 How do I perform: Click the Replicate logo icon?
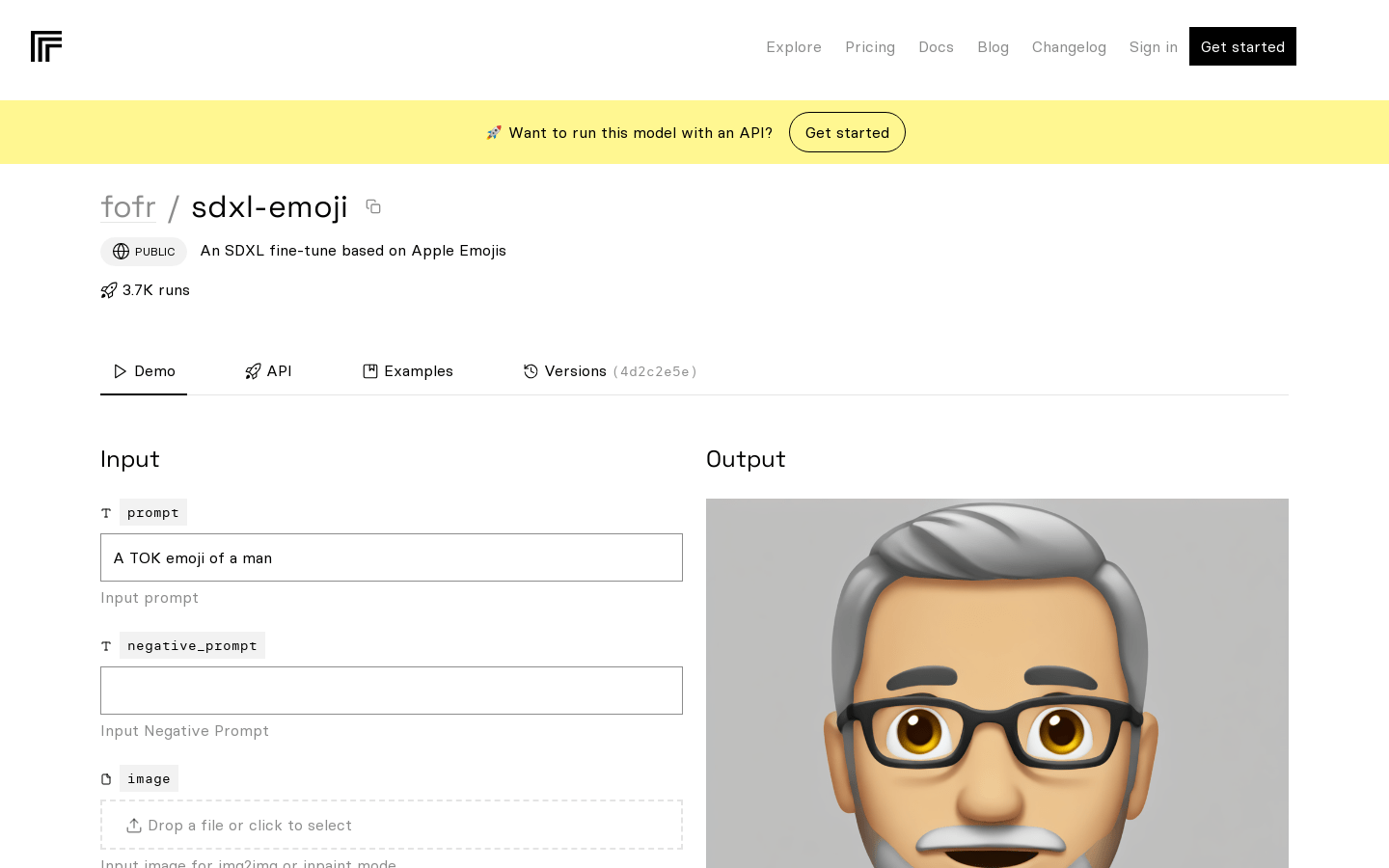(x=46, y=46)
